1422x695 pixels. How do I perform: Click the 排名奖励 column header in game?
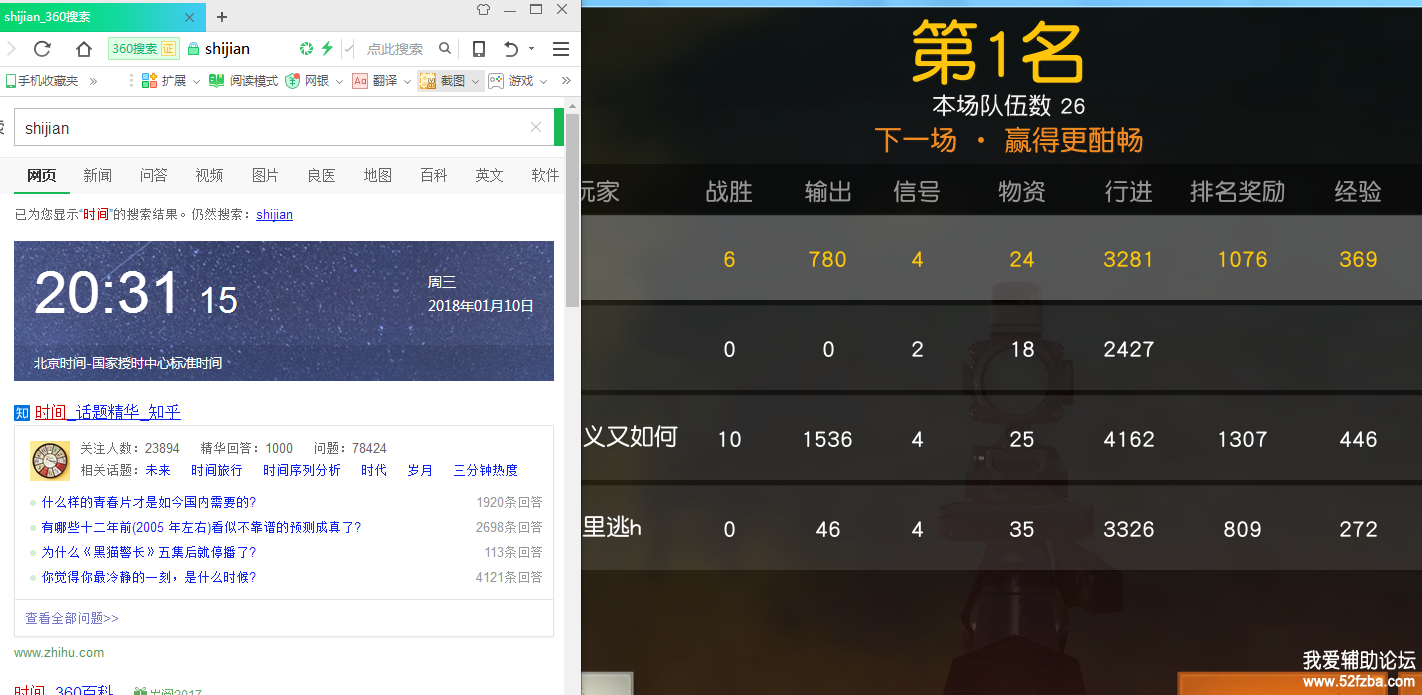1237,190
